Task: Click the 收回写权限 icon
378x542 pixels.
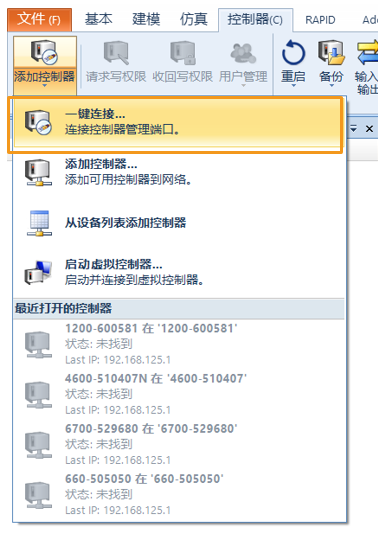Action: pyautogui.click(x=183, y=53)
